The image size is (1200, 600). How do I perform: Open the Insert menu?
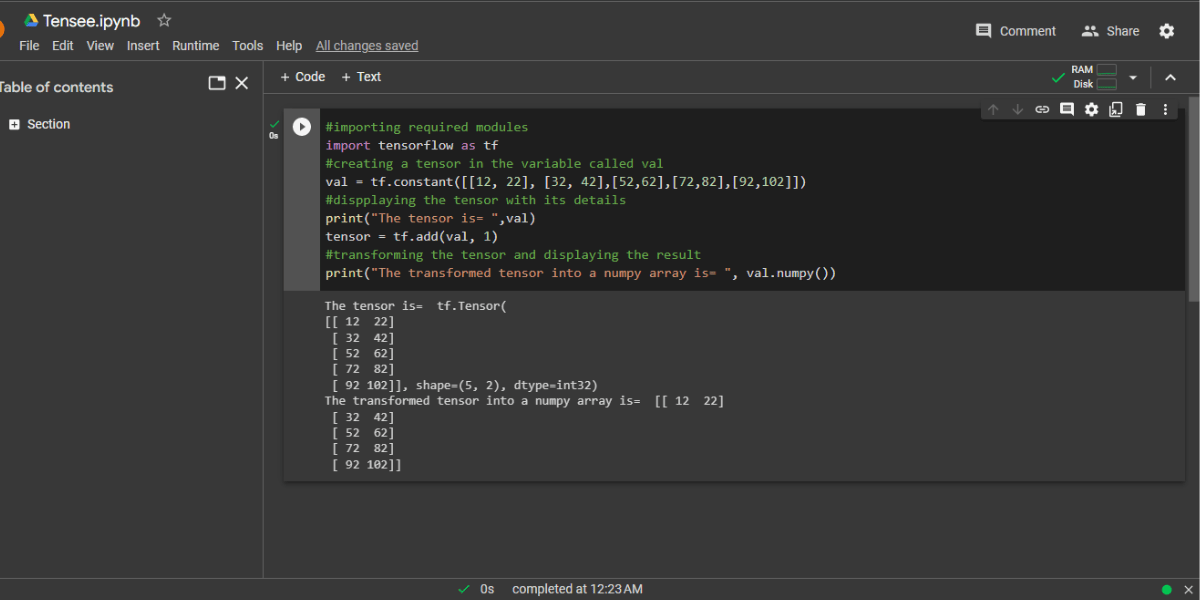point(143,45)
